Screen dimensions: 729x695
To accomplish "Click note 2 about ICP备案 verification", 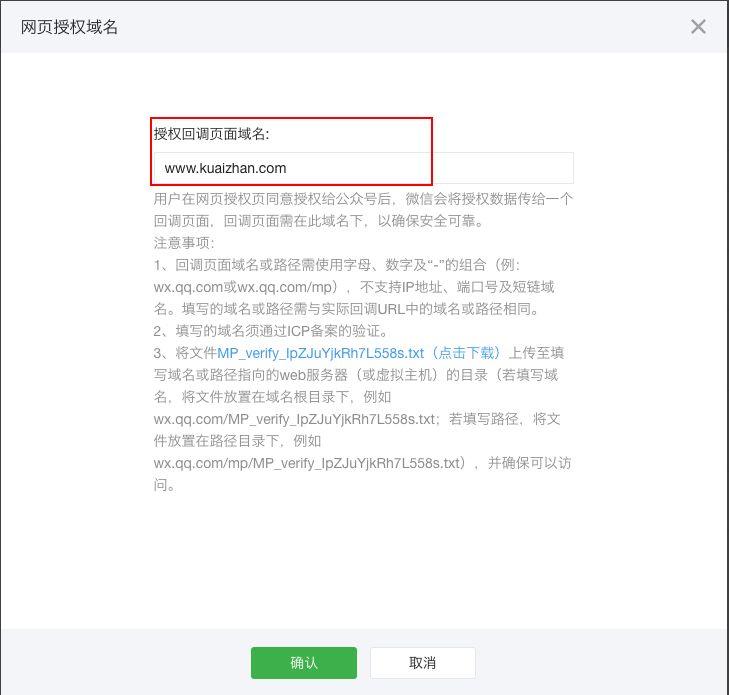I will pyautogui.click(x=270, y=331).
